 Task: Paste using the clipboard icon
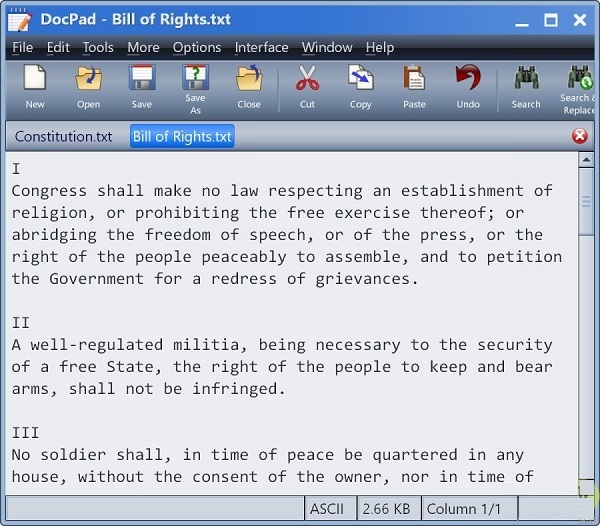pyautogui.click(x=412, y=84)
